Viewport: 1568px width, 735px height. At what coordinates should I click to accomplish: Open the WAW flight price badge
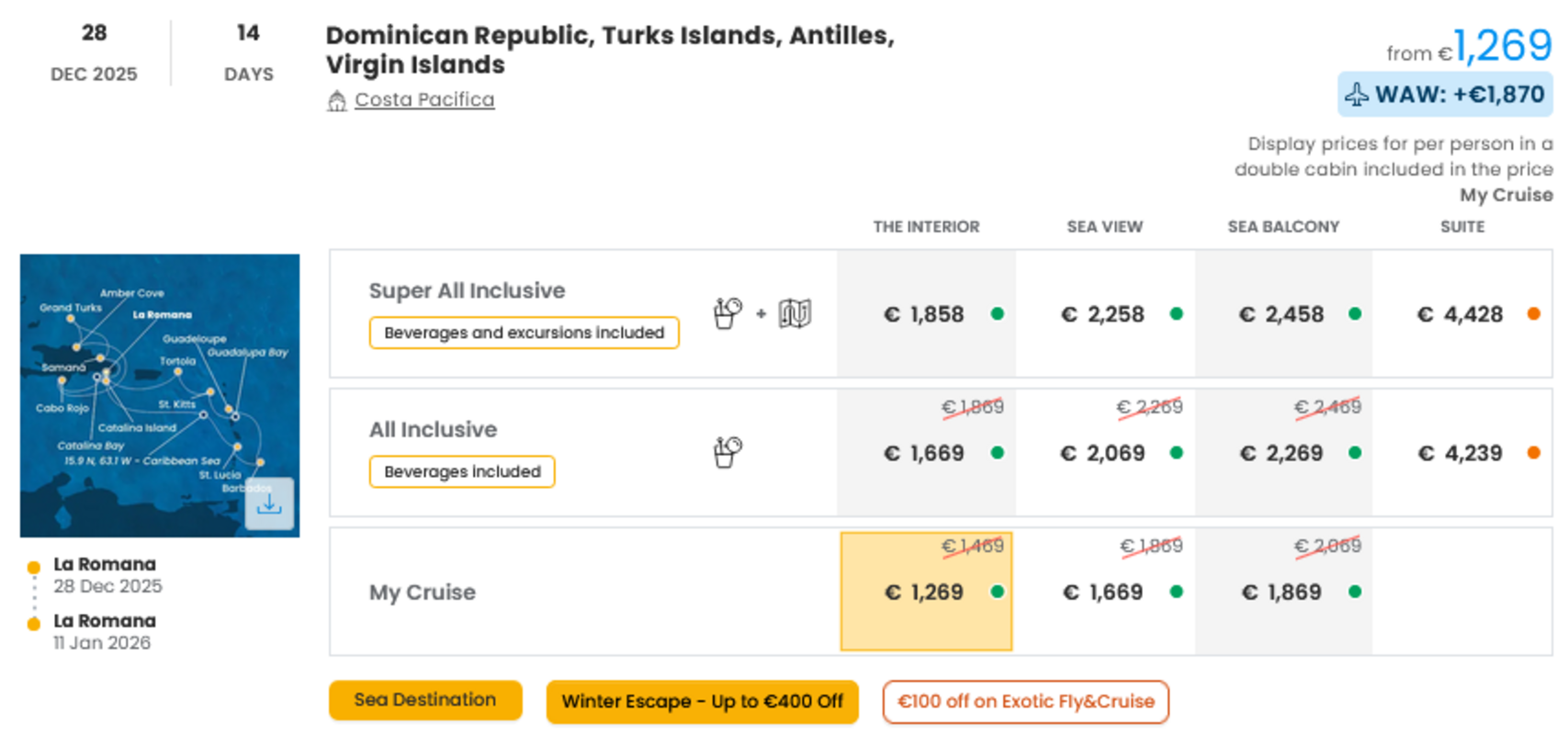click(x=1445, y=95)
